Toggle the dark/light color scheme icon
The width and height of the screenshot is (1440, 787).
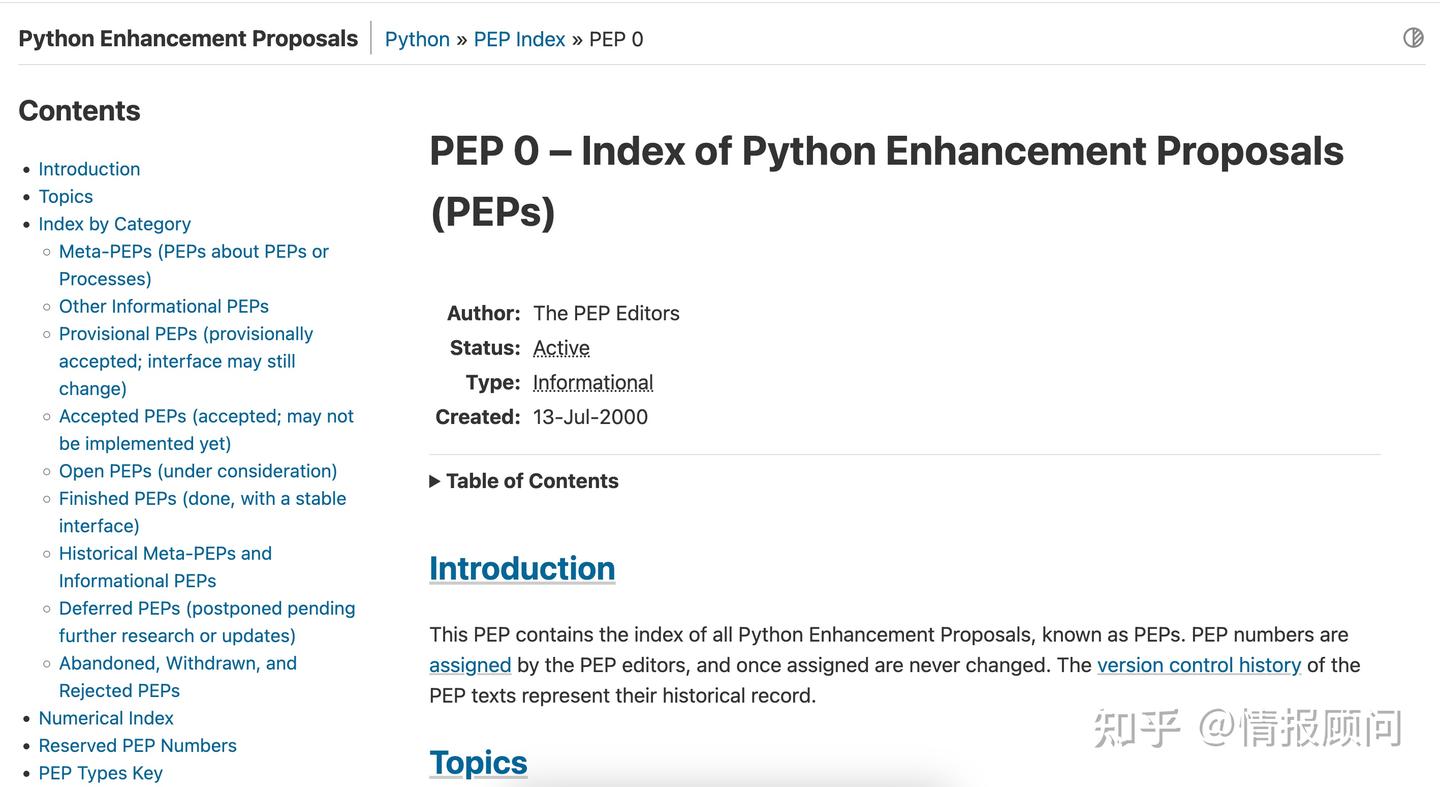(x=1412, y=37)
